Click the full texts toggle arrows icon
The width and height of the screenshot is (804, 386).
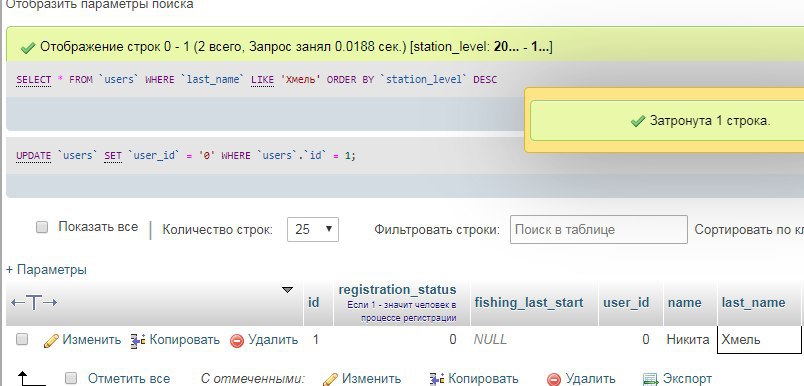34,302
